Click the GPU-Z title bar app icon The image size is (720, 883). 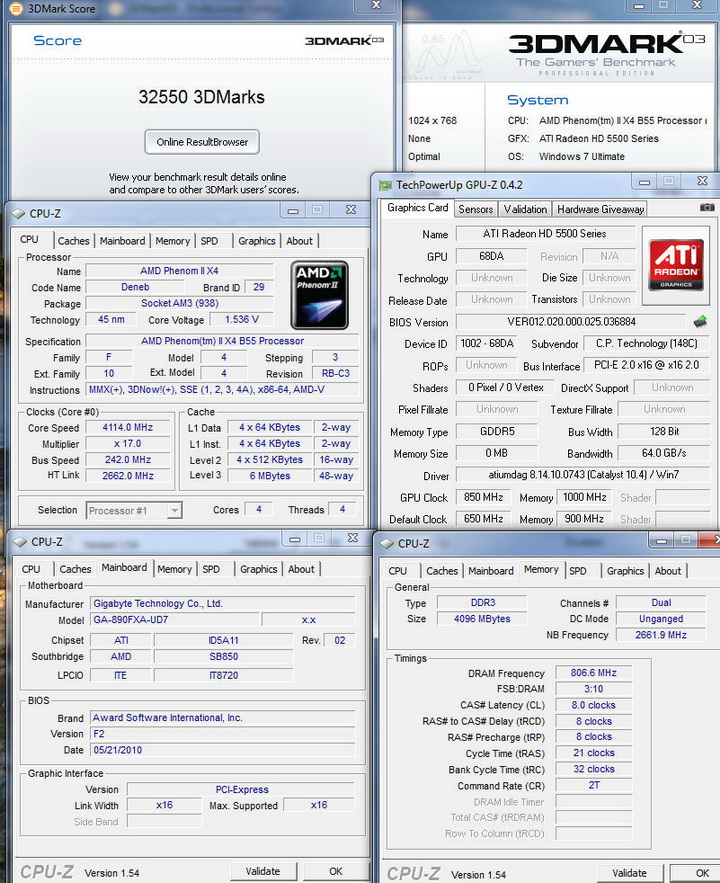click(386, 185)
